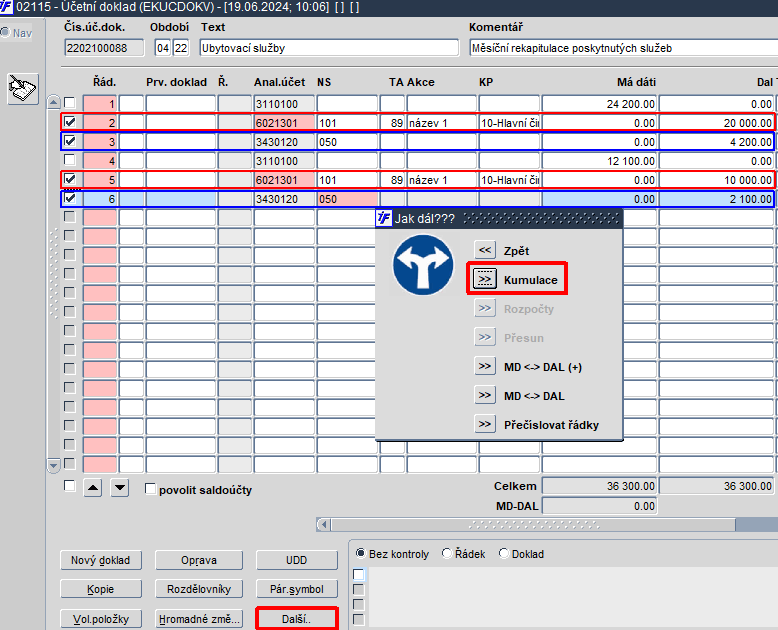Click the Jak dál??? dialog title icon
The image size is (778, 630).
(x=383, y=218)
